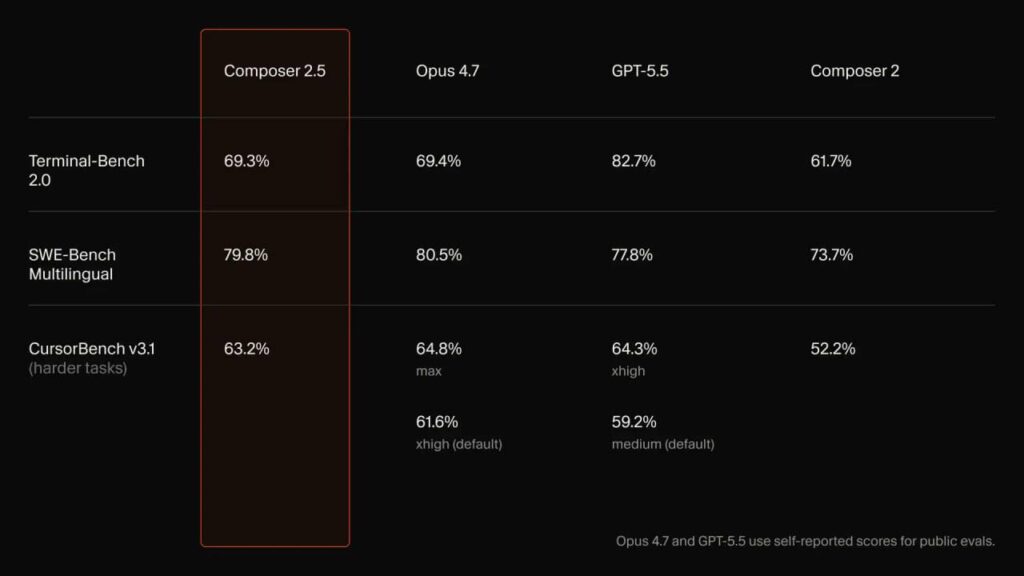Click the CursorBench v3.1 row label

(91, 349)
